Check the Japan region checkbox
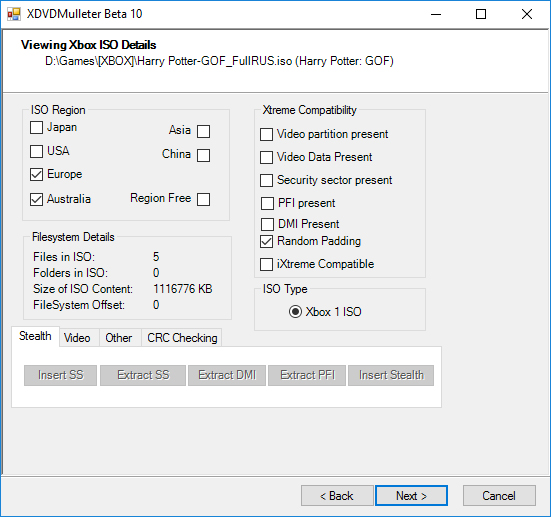The image size is (551, 517). pos(37,128)
